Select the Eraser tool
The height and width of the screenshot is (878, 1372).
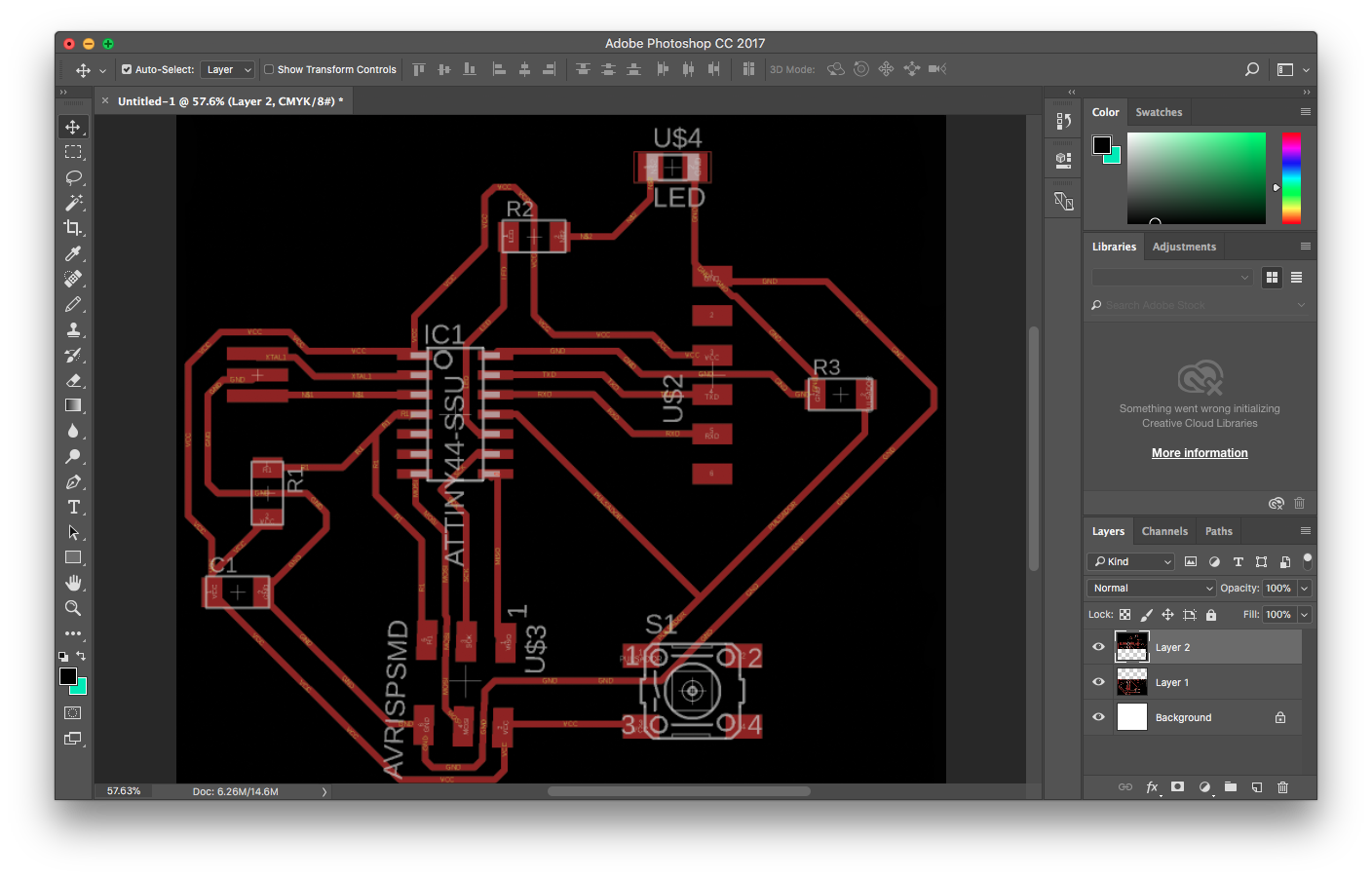point(73,380)
